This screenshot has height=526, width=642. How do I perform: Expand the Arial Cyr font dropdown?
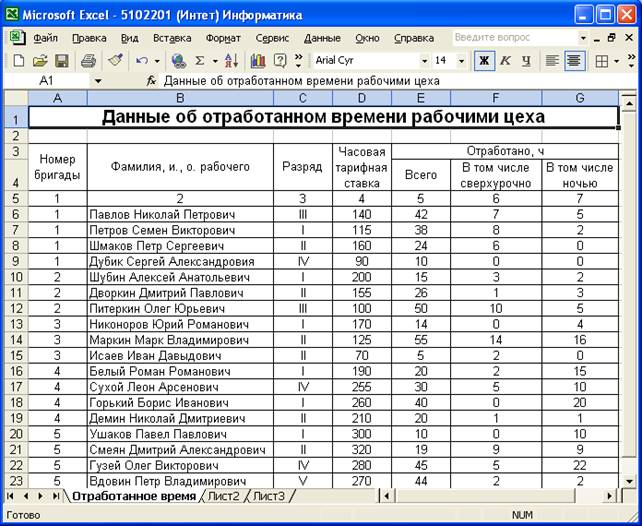tap(423, 61)
